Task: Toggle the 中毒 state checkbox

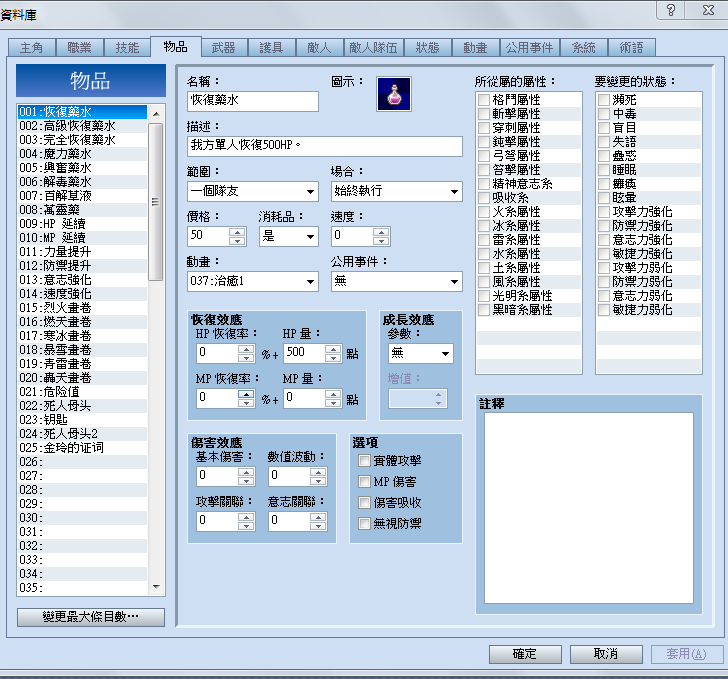Action: pos(604,114)
